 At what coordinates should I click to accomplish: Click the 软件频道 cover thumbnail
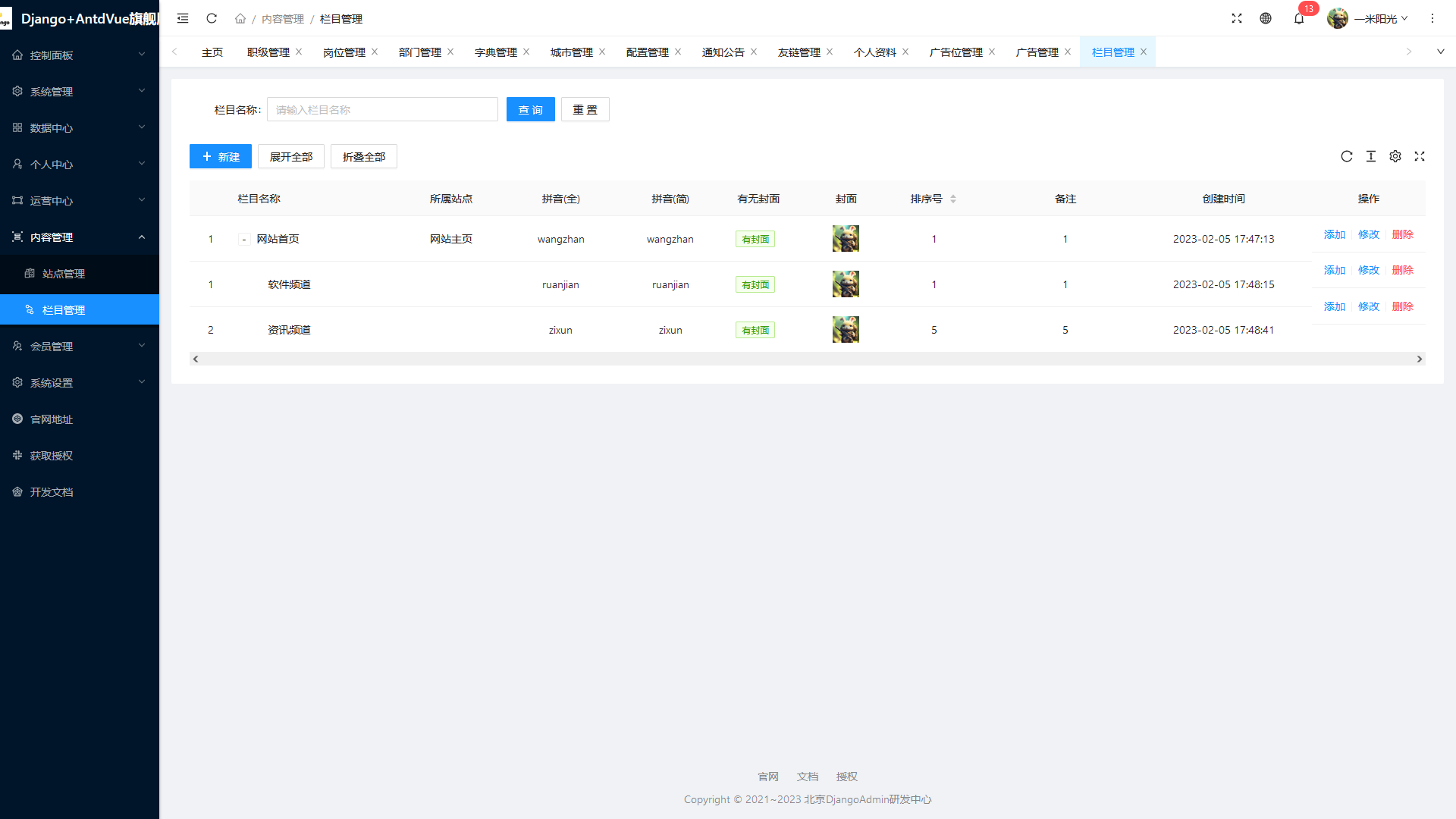tap(846, 284)
